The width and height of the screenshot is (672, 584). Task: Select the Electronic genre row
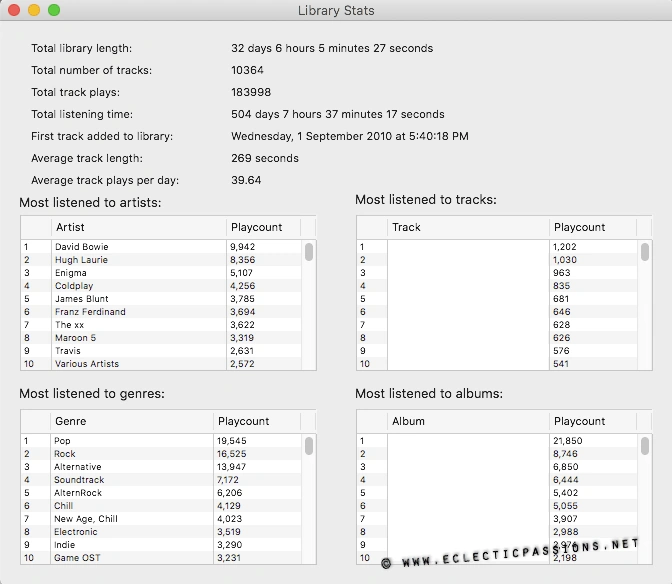[x=161, y=532]
